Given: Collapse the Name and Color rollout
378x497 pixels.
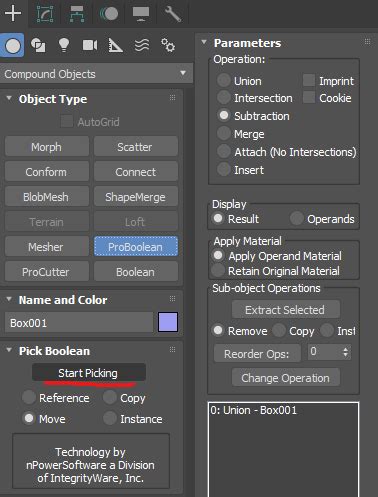Looking at the screenshot, I should (9, 299).
